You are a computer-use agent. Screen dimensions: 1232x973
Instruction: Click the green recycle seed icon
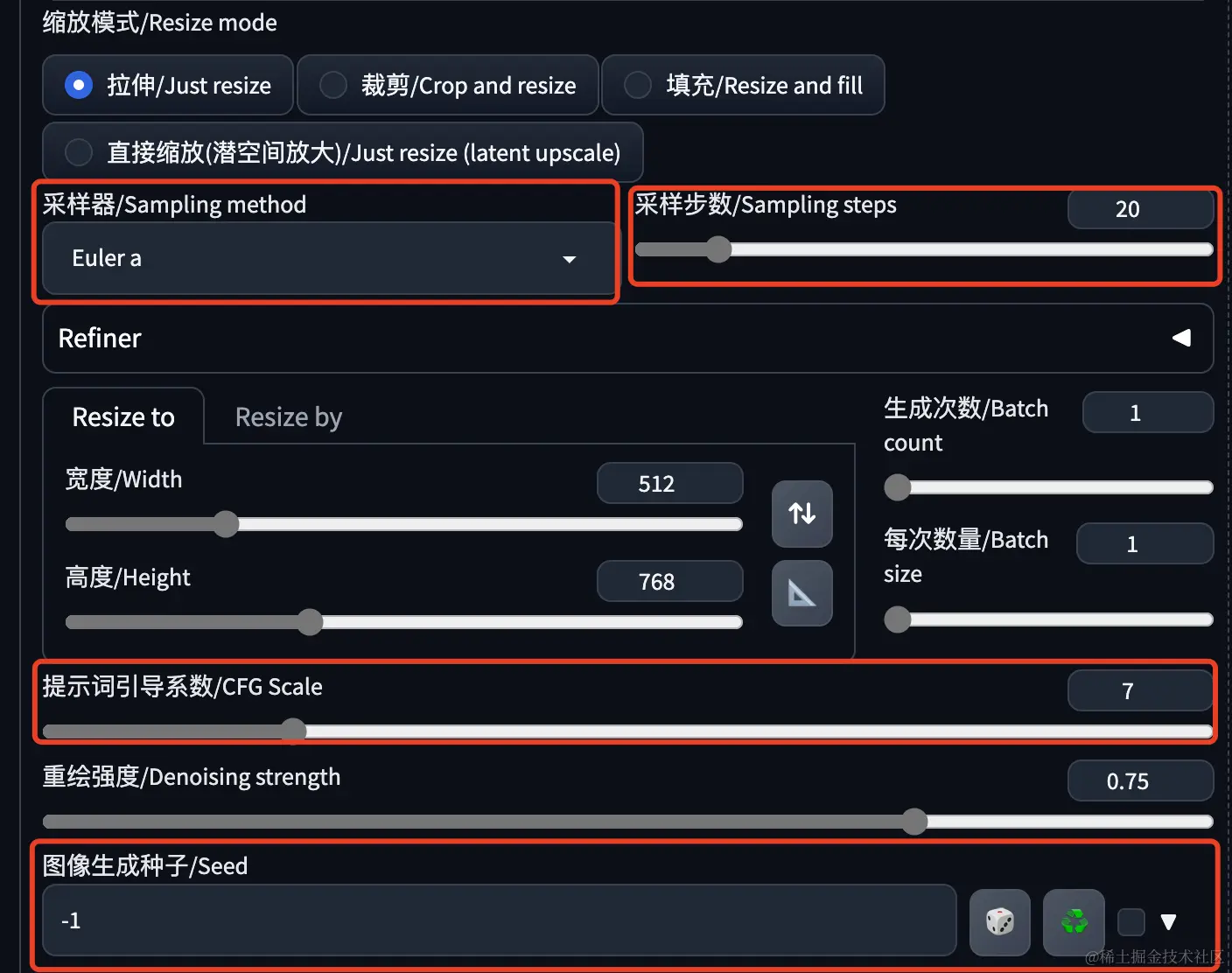point(1074,921)
